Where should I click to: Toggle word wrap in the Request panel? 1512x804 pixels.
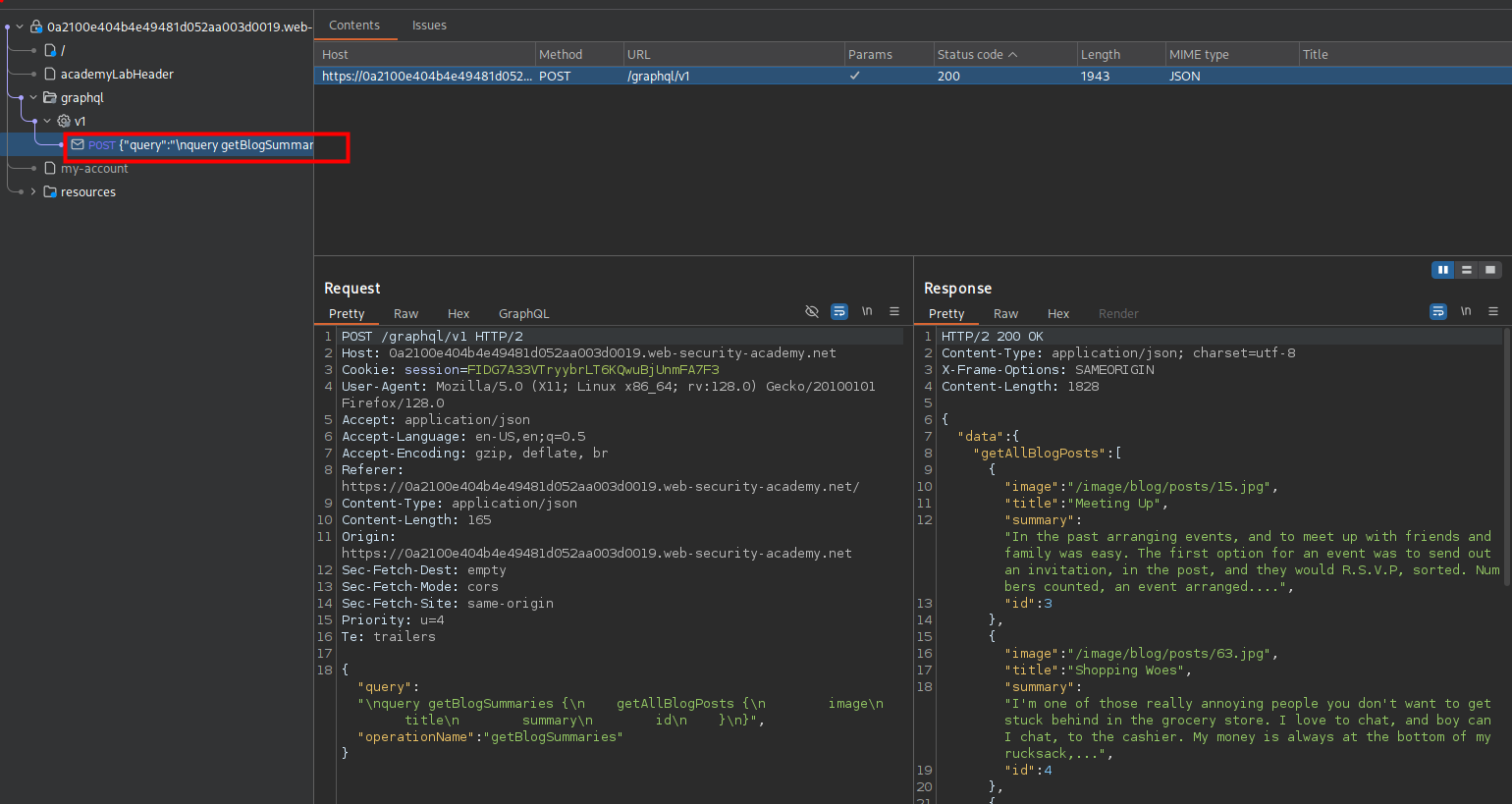[x=839, y=311]
